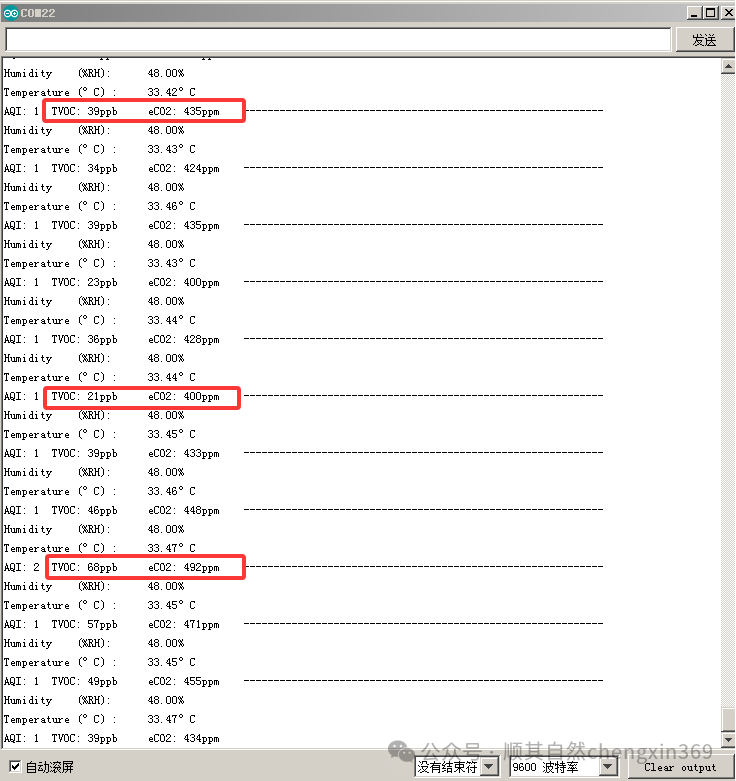Viewport: 736px width, 781px height.
Task: Click the scrollbar down arrow
Action: 727,741
